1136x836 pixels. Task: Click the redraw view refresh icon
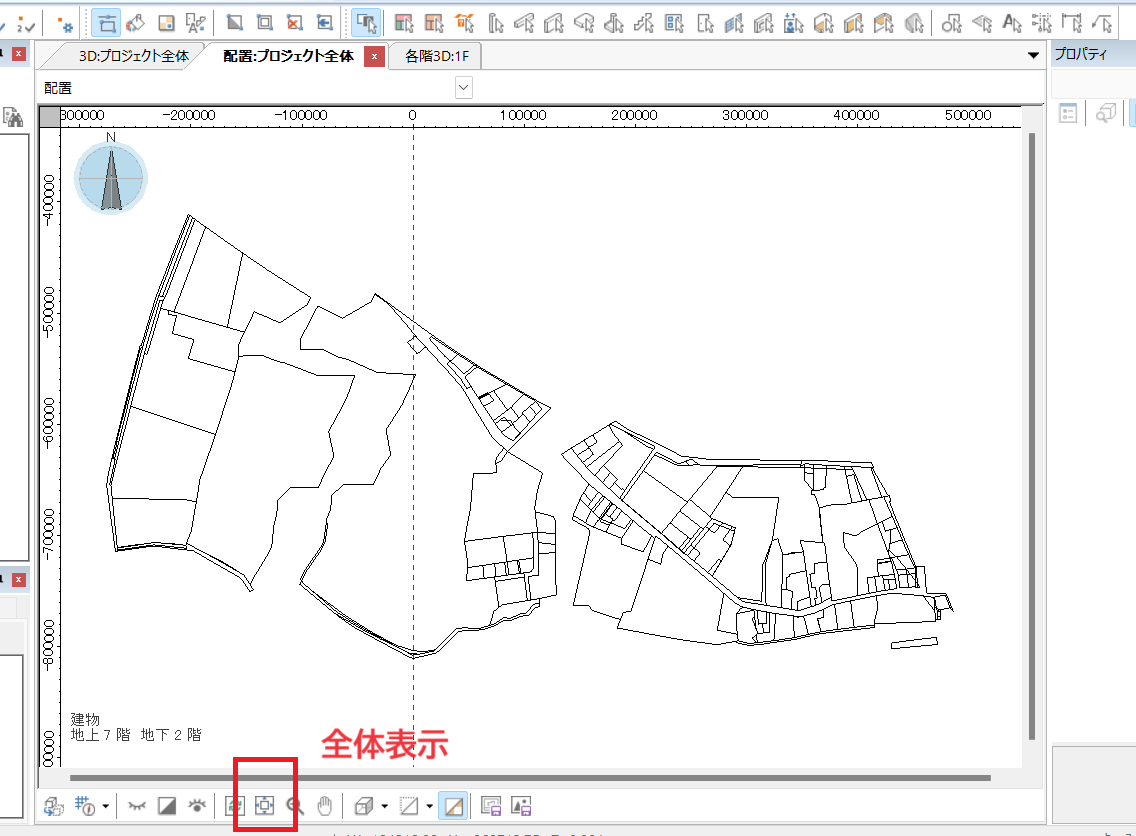tap(234, 804)
